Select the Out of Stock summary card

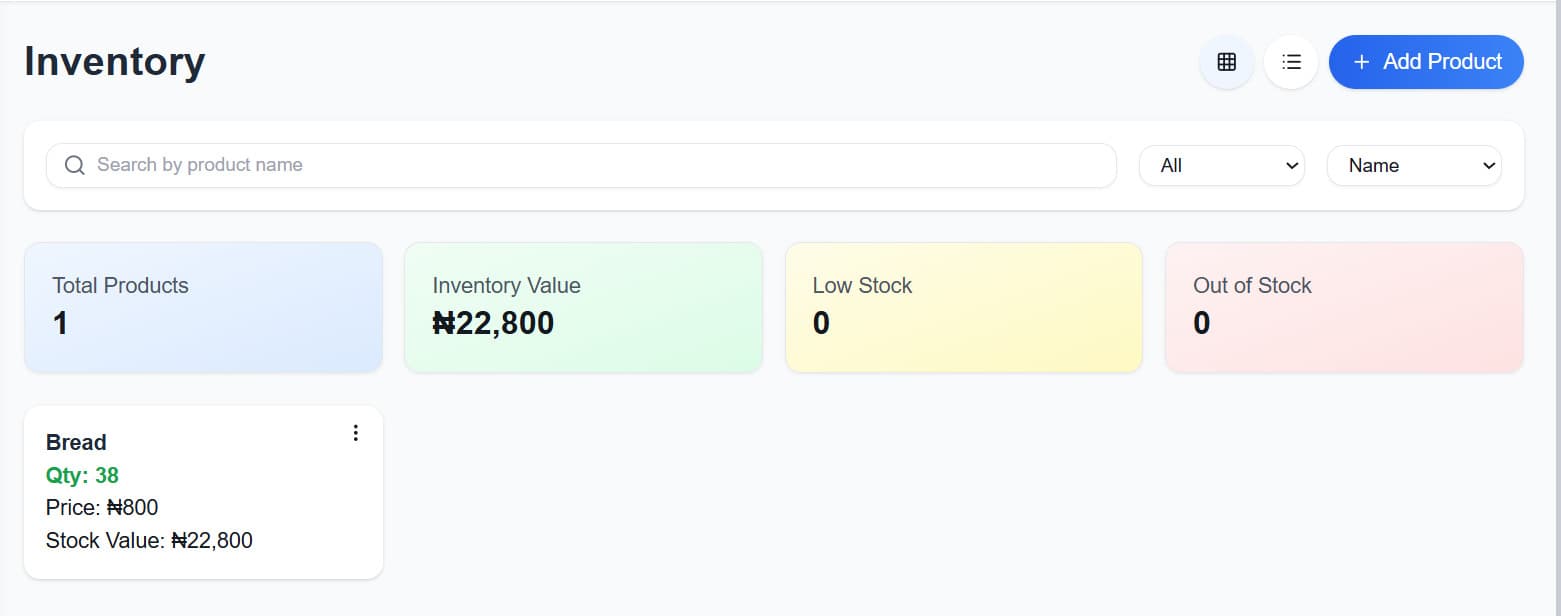(x=1343, y=306)
